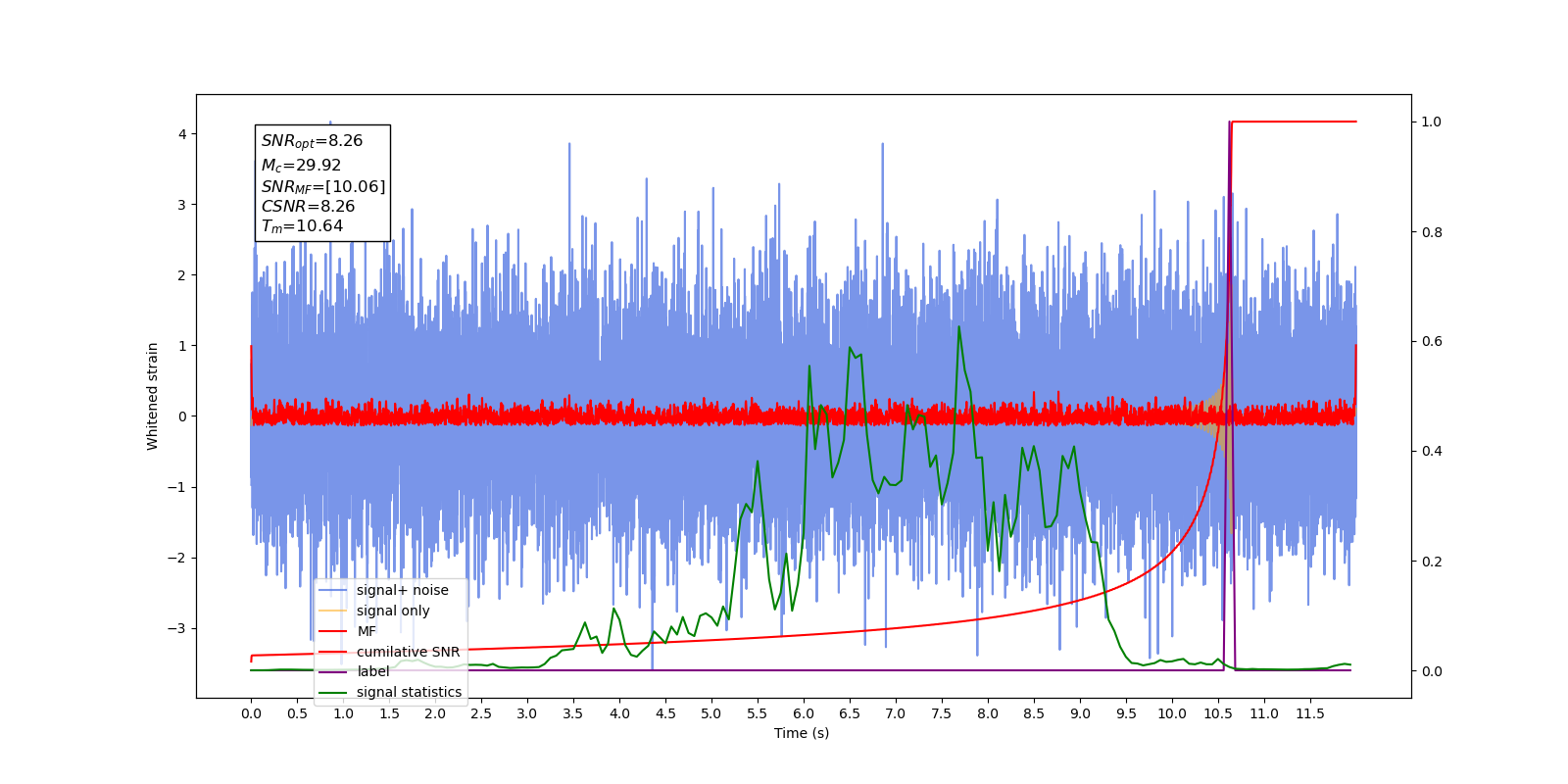The height and width of the screenshot is (784, 1568).
Task: Click the "label" legend entry text
Action: tap(372, 671)
